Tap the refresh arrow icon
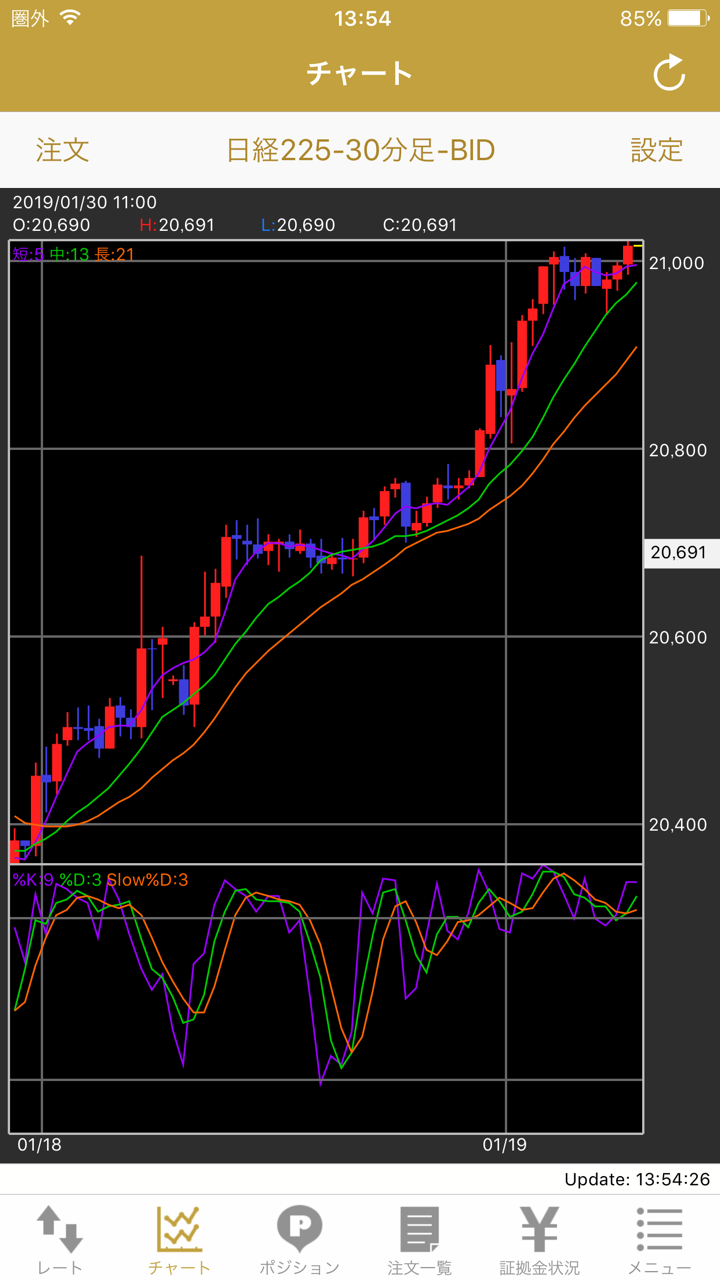 coord(668,74)
